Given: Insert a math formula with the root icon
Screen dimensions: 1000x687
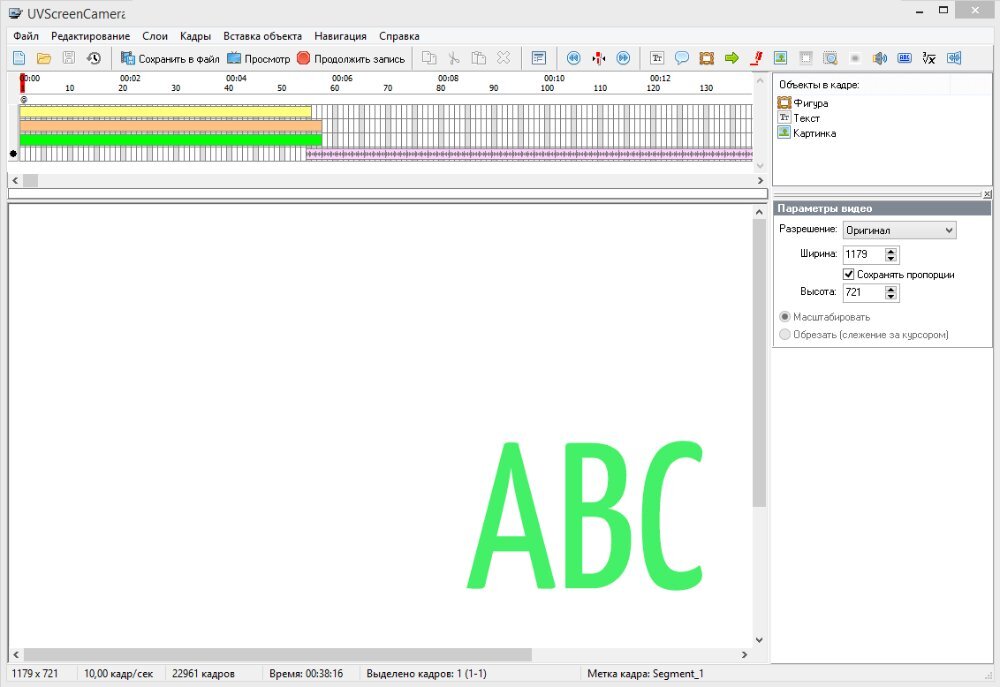Looking at the screenshot, I should pos(929,58).
